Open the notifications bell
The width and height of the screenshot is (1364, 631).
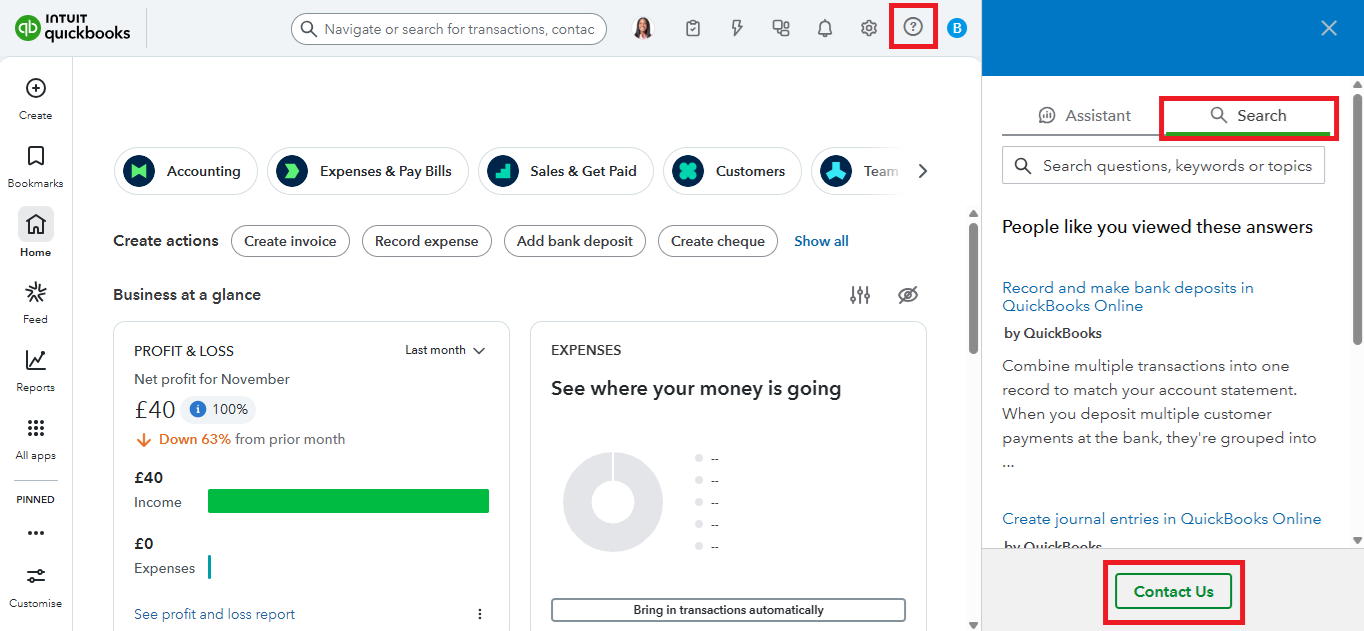point(824,28)
